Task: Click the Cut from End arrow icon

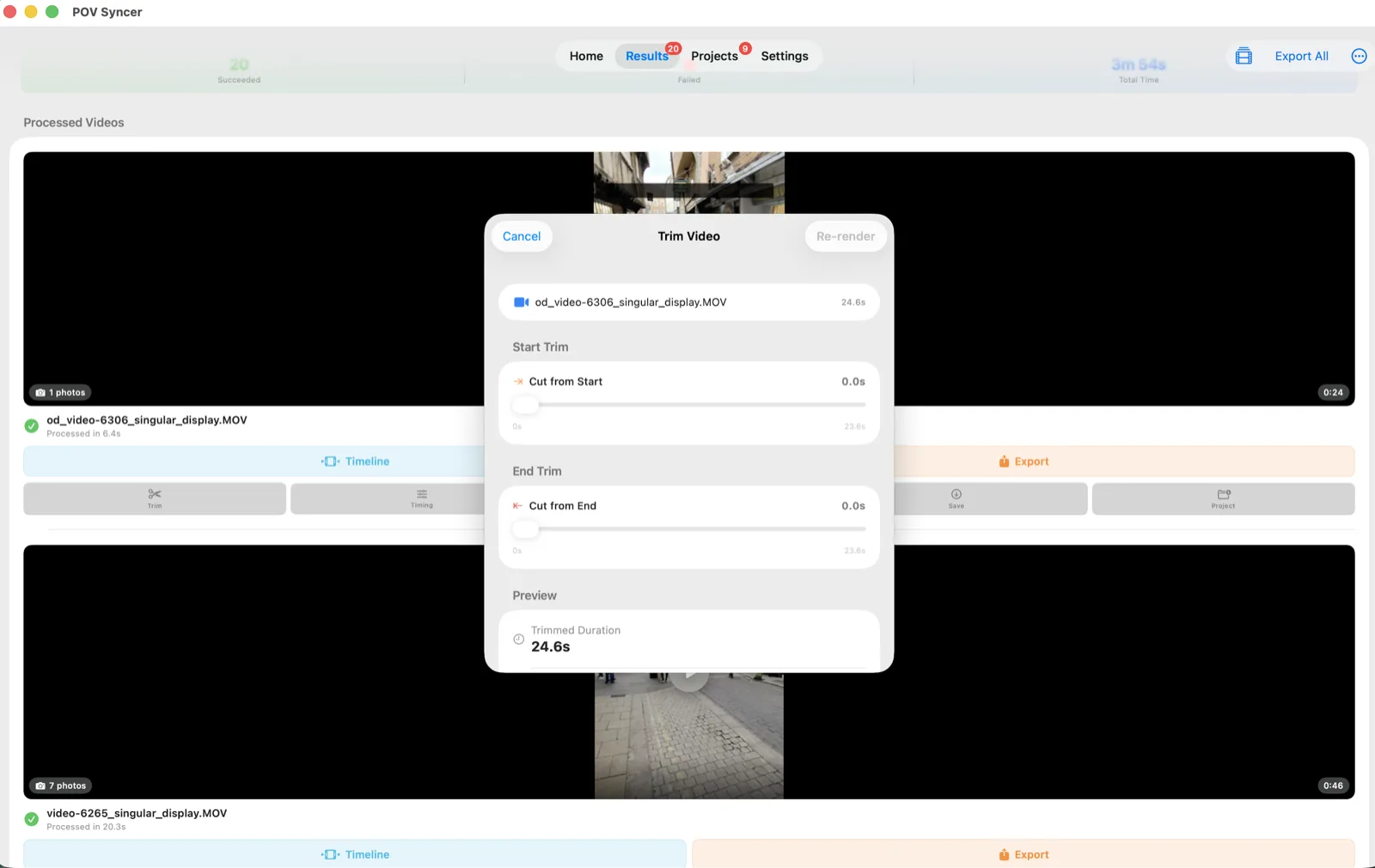Action: click(518, 506)
